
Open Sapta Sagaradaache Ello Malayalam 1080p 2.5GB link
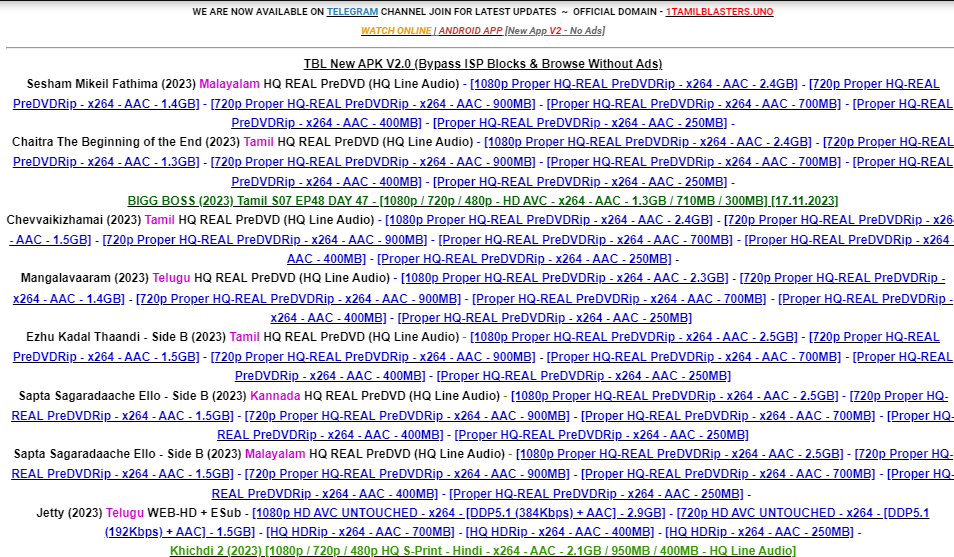(679, 454)
